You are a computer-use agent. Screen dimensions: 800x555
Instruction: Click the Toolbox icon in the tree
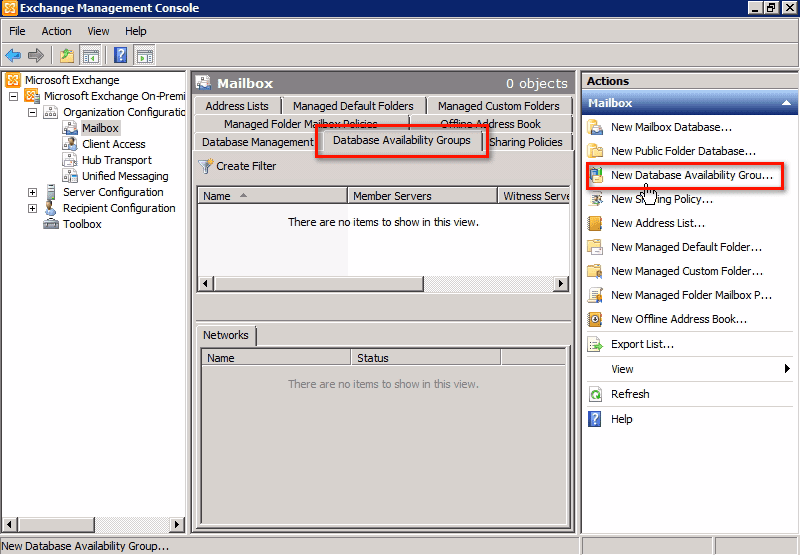pyautogui.click(x=51, y=224)
